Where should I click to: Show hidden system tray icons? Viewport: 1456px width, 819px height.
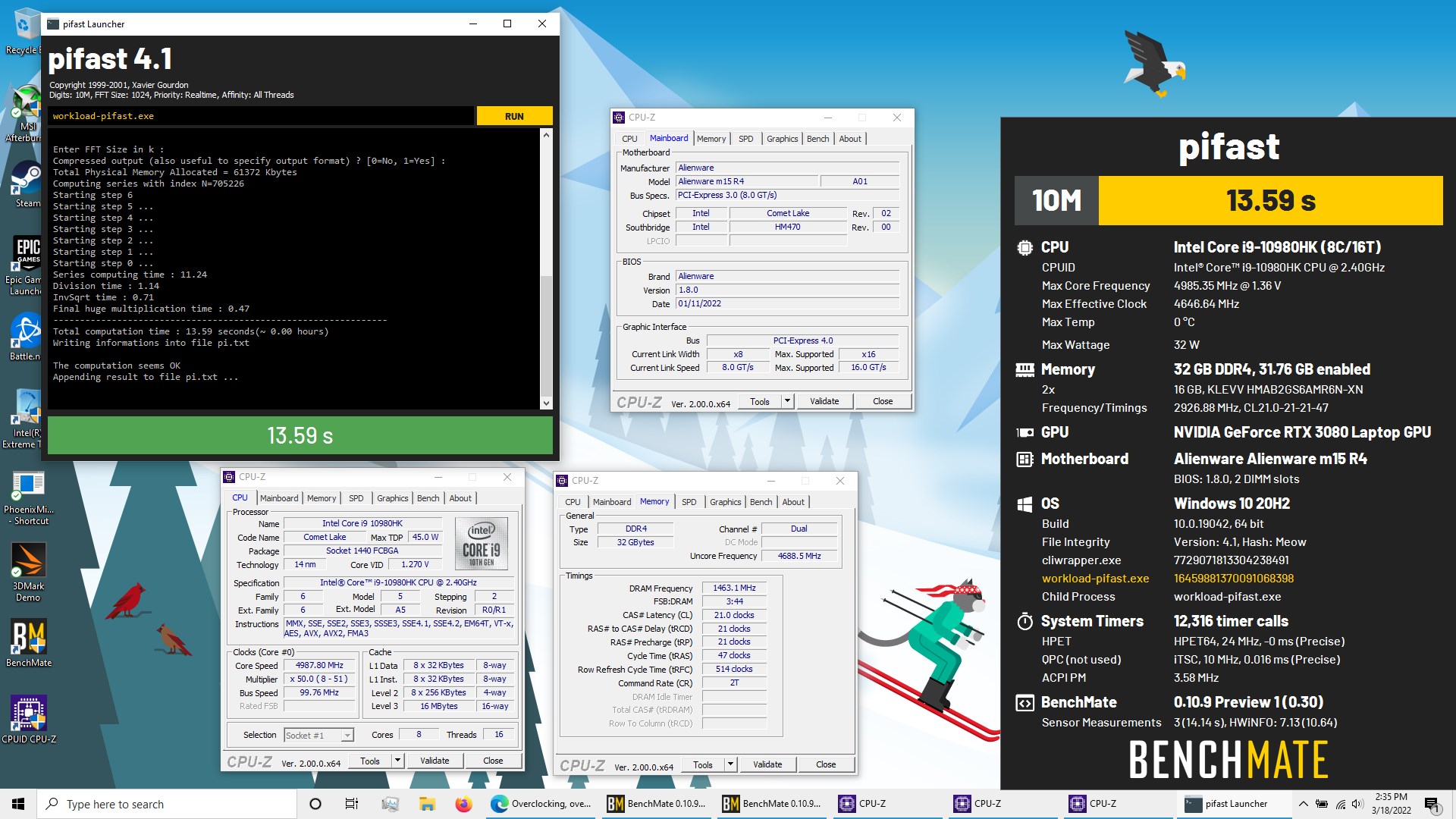click(x=1303, y=804)
